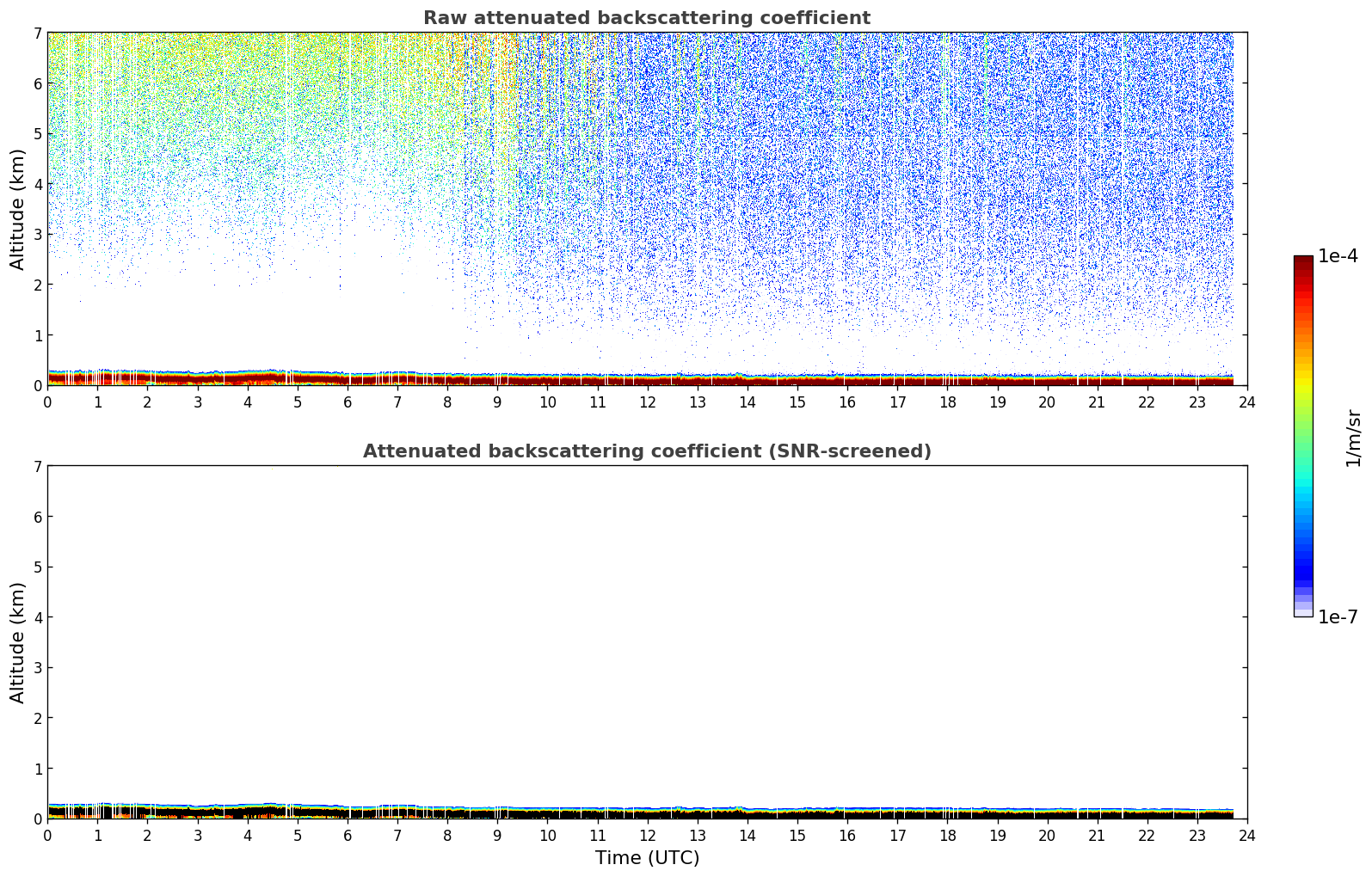1372x877 pixels.
Task: Click the "1e-4" colorbar maximum label
Action: tap(1338, 256)
